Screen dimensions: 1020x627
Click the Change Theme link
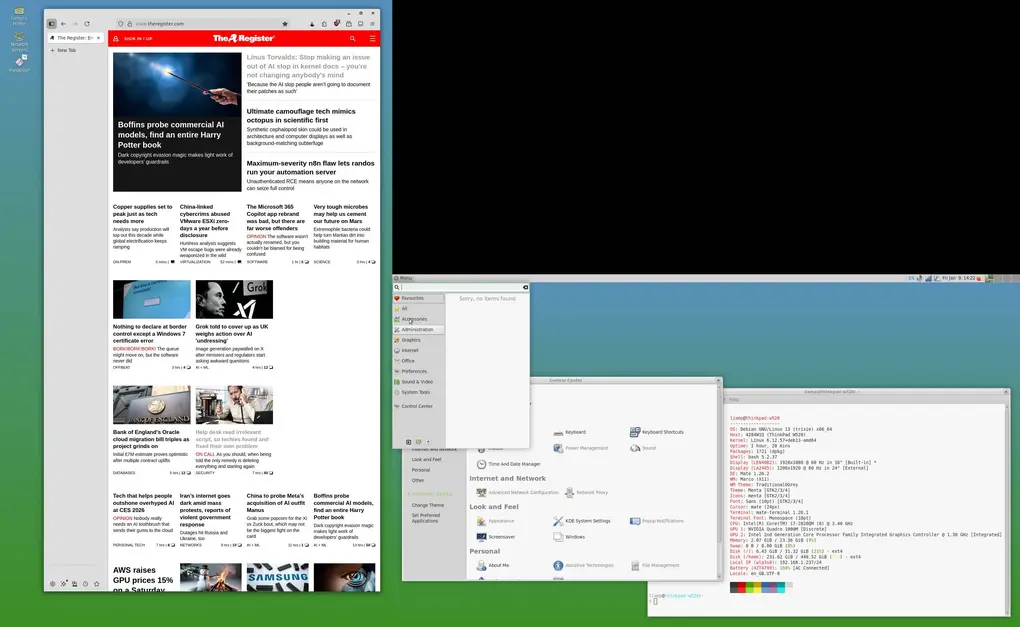(427, 505)
